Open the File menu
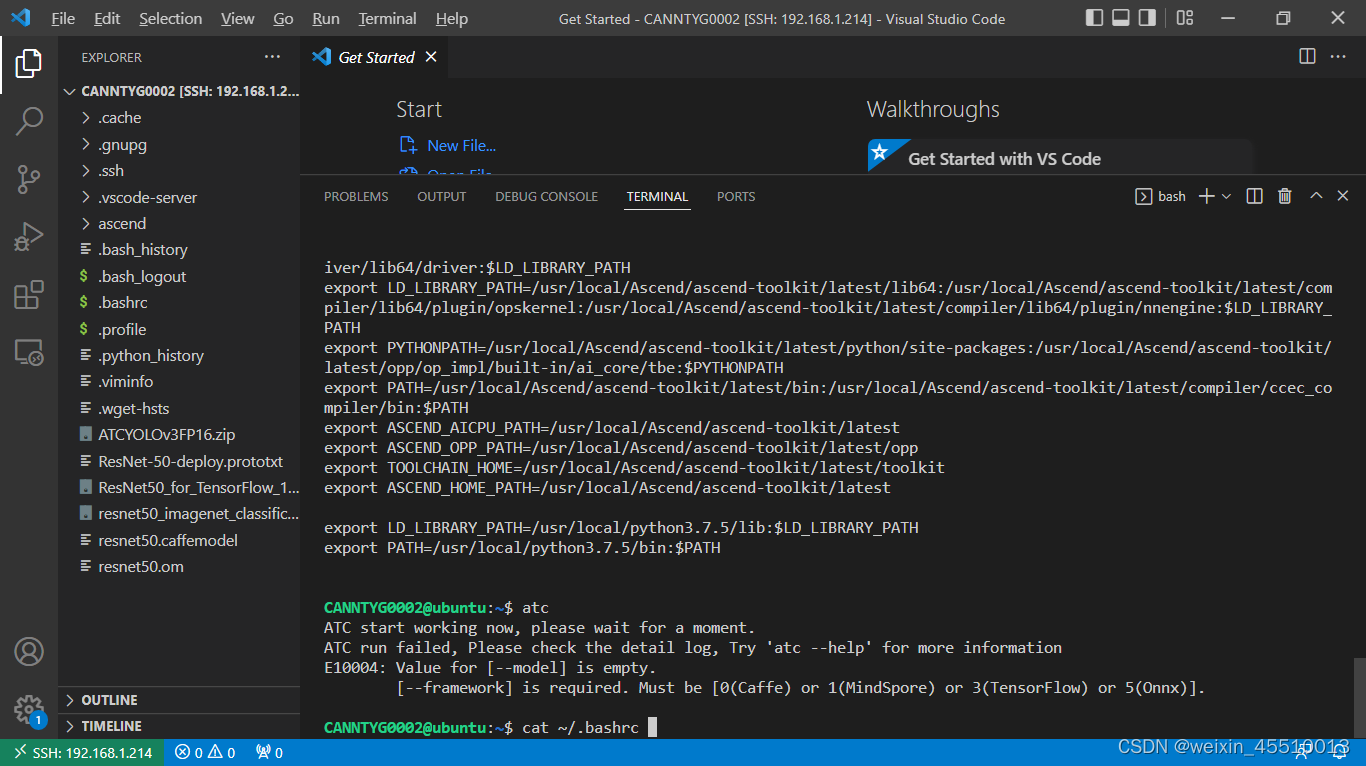This screenshot has height=766, width=1366. tap(63, 18)
